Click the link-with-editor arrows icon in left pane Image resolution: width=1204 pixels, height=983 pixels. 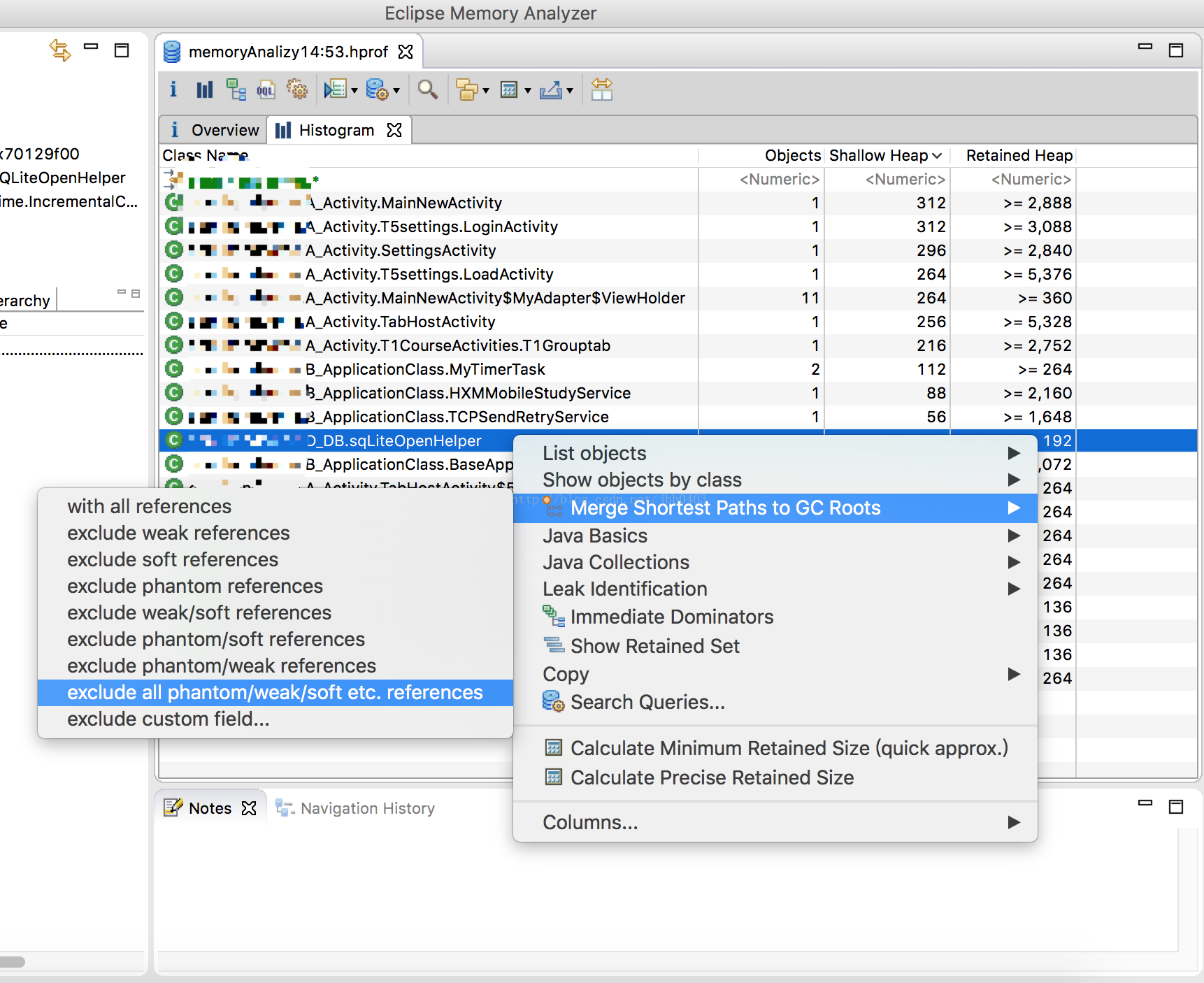click(x=60, y=50)
